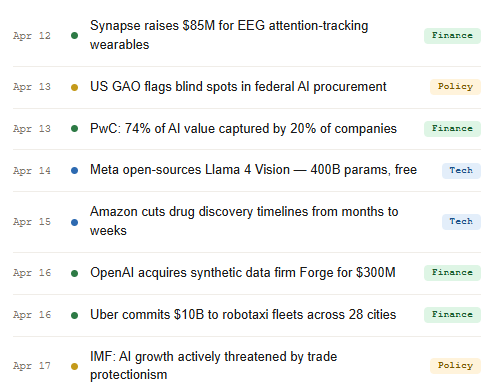Select Tech tag on Meta Llama row
Viewport: 496px width, 392px height.
click(461, 171)
